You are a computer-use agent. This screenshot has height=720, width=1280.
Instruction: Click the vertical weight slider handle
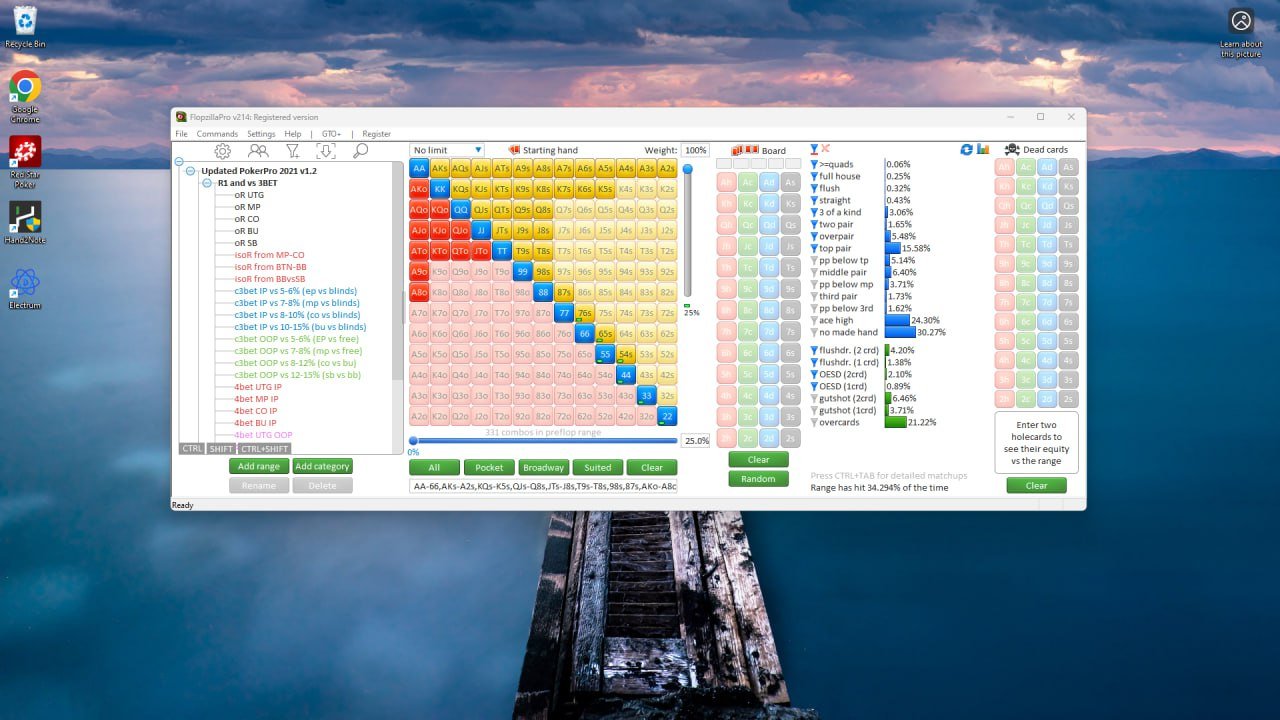tap(687, 169)
